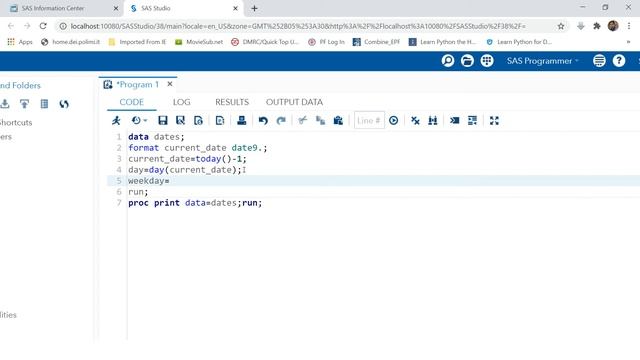
Task: Click the go to line arrow icon
Action: point(393,120)
